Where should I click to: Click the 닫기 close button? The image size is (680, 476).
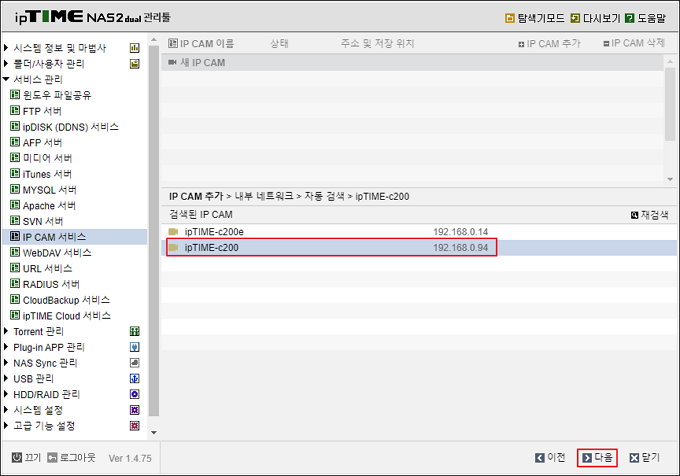pos(645,458)
